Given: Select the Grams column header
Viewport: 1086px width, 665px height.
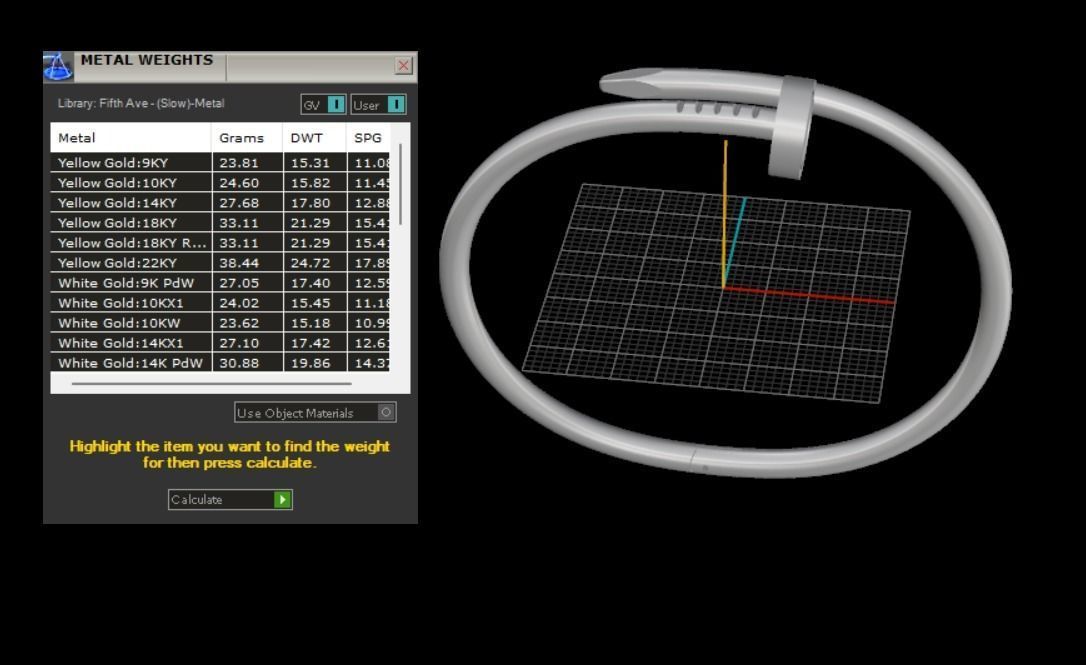Looking at the screenshot, I should (247, 138).
